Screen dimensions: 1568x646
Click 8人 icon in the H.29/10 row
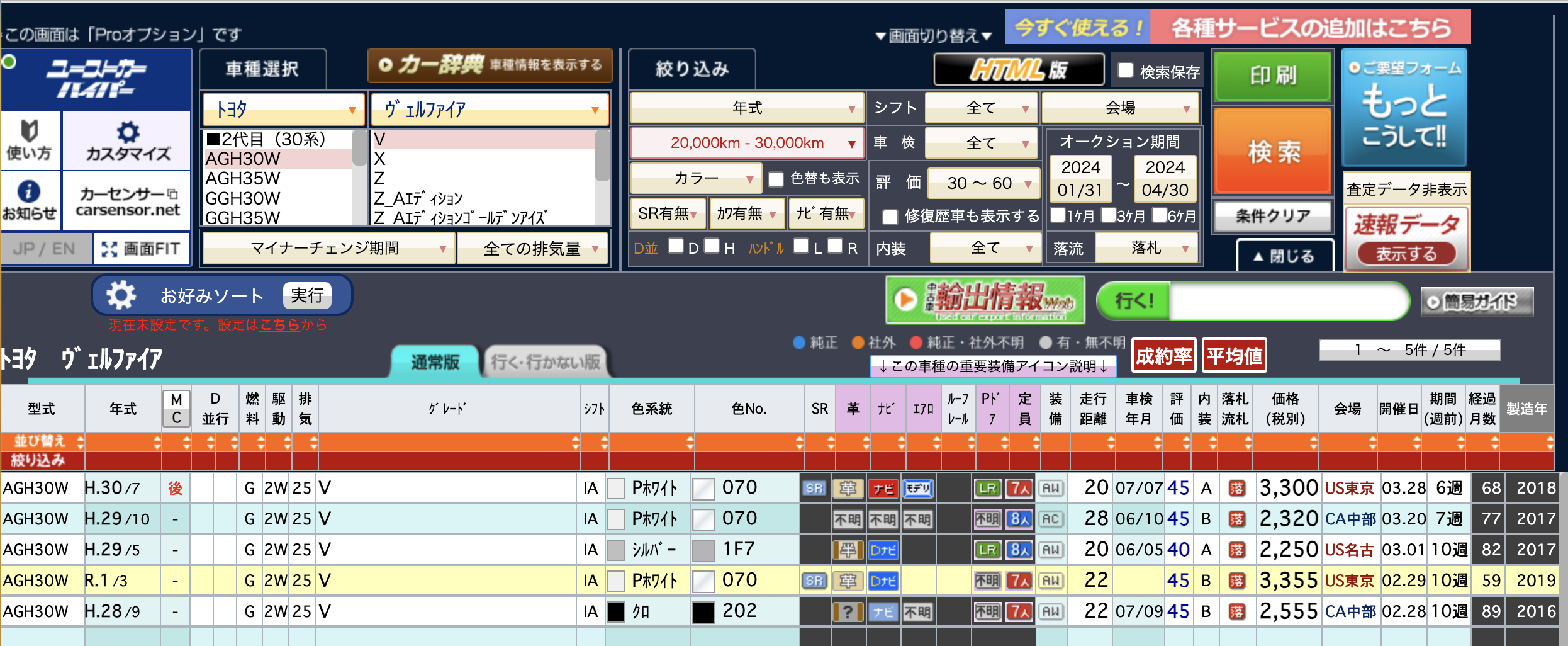(1019, 519)
